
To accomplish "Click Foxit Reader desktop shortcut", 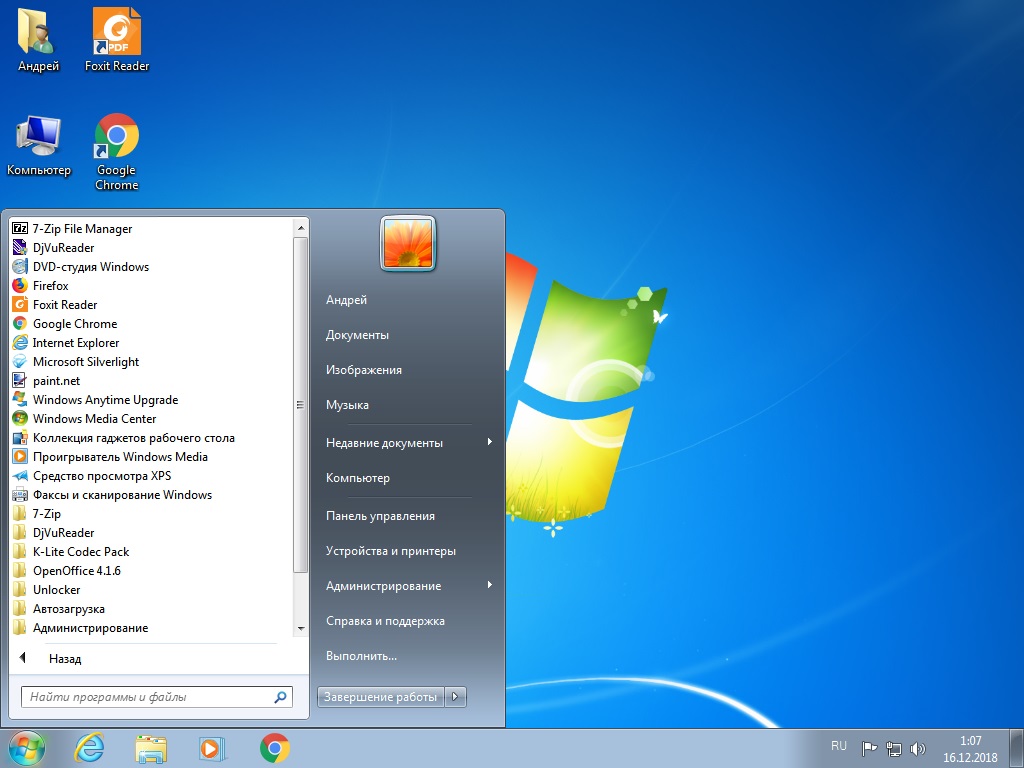I will pos(117,39).
